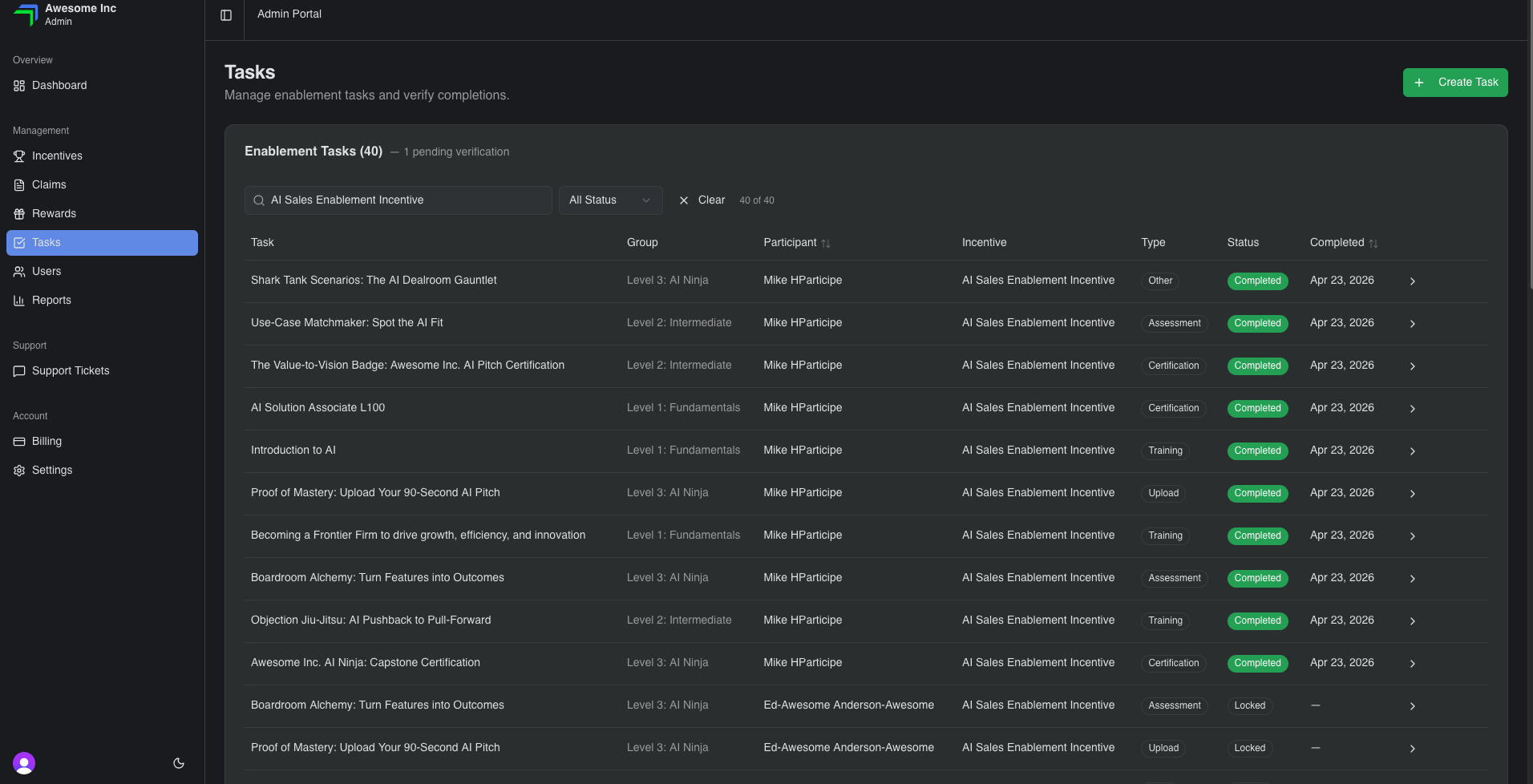Open Incentives section
Screen dimensions: 1533x784
click(102, 156)
